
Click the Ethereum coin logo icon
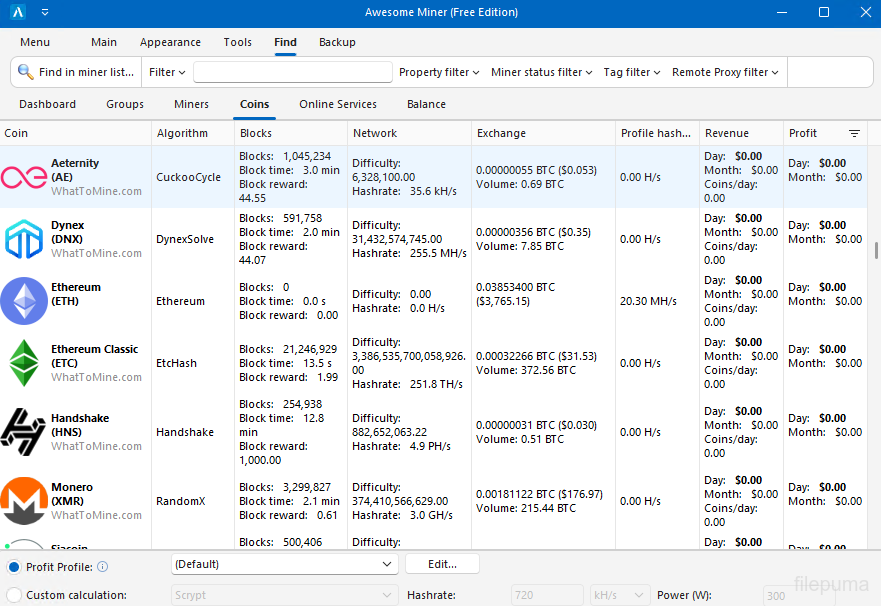(x=24, y=301)
